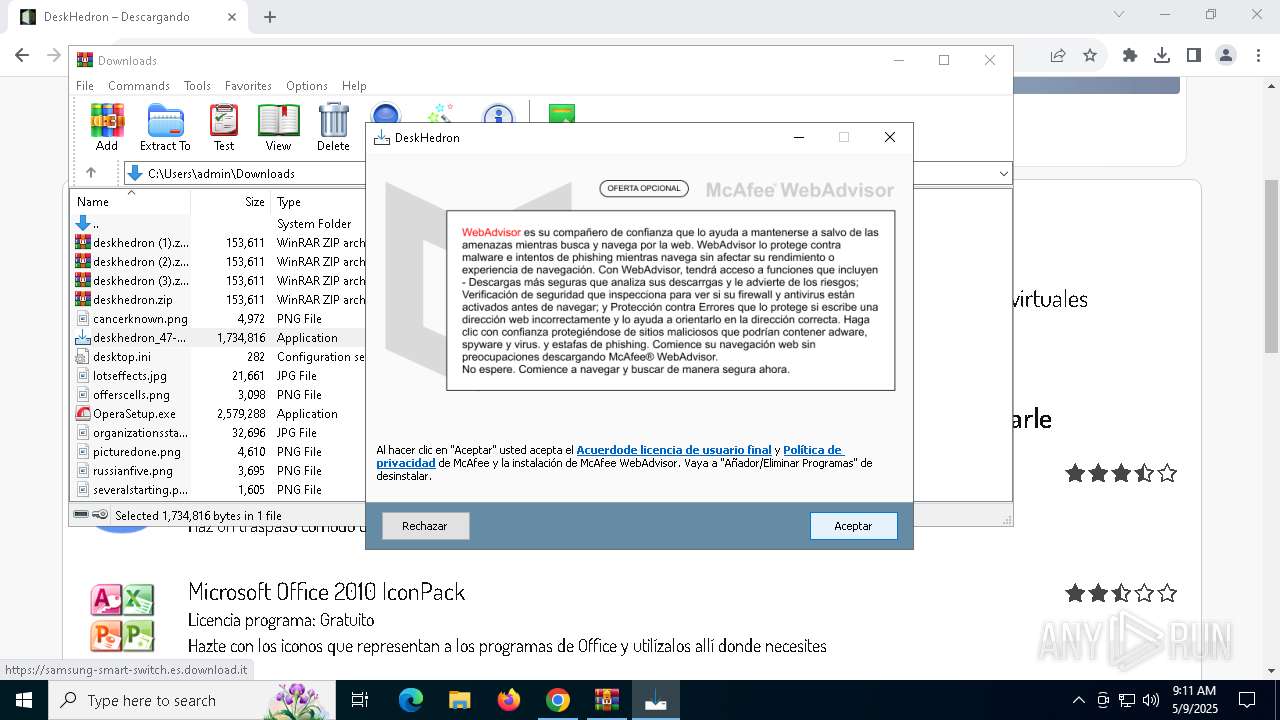Screen dimensions: 1280x720
Task: Switch to Chrome in the taskbar
Action: pyautogui.click(x=558, y=700)
